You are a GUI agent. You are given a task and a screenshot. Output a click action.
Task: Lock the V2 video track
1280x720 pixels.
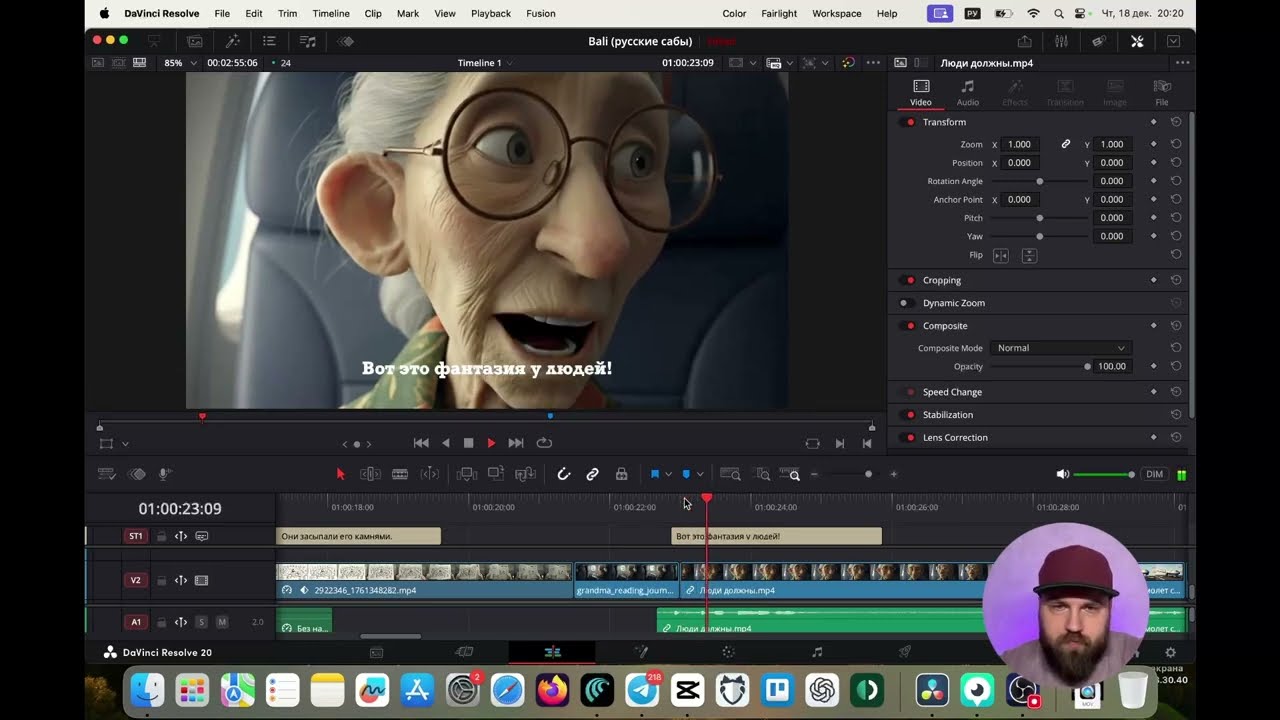(161, 580)
